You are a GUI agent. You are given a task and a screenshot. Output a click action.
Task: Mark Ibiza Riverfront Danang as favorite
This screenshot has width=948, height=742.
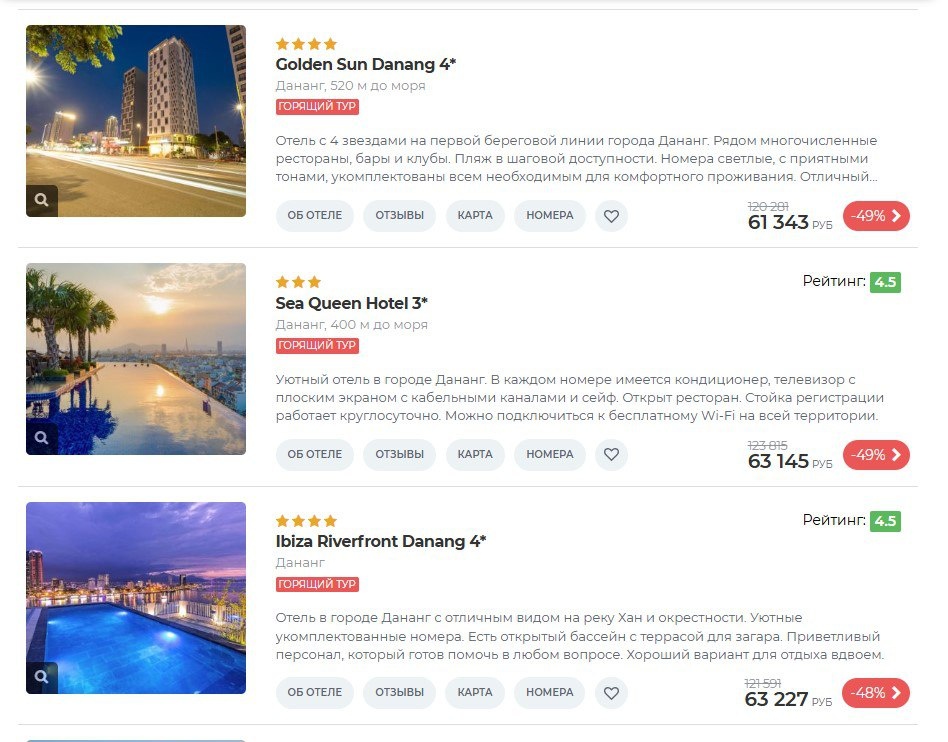[611, 693]
